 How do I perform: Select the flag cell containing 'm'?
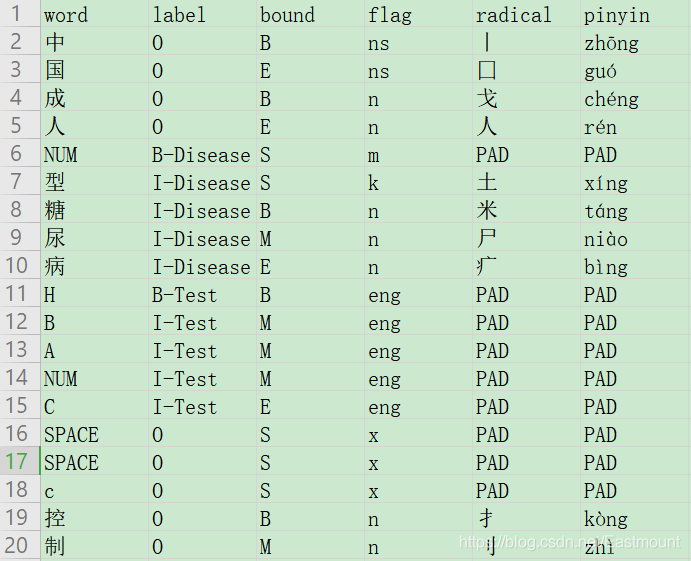point(374,155)
